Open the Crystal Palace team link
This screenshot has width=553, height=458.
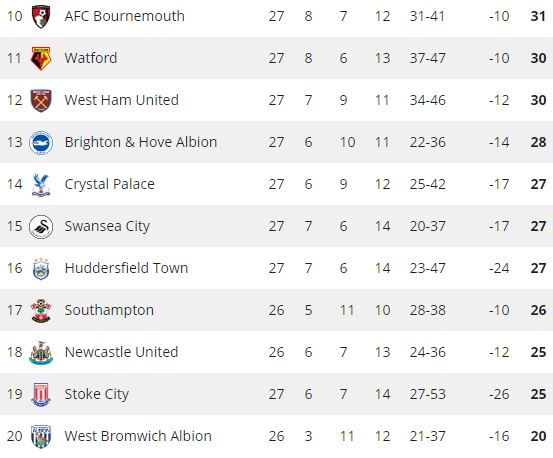tap(110, 185)
